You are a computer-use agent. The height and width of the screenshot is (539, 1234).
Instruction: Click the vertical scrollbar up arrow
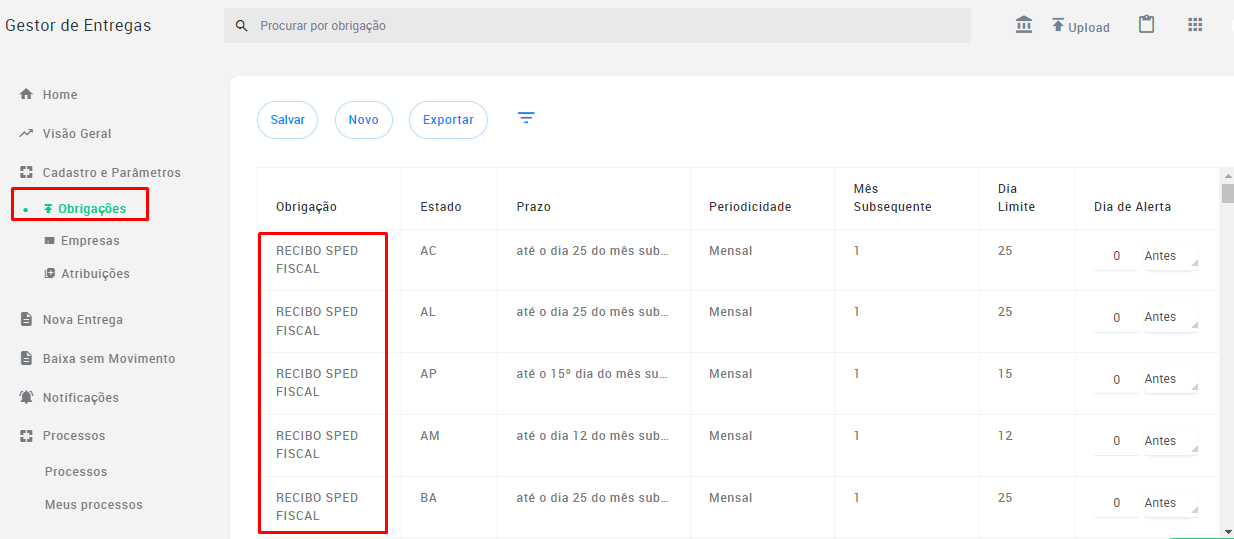click(1227, 174)
